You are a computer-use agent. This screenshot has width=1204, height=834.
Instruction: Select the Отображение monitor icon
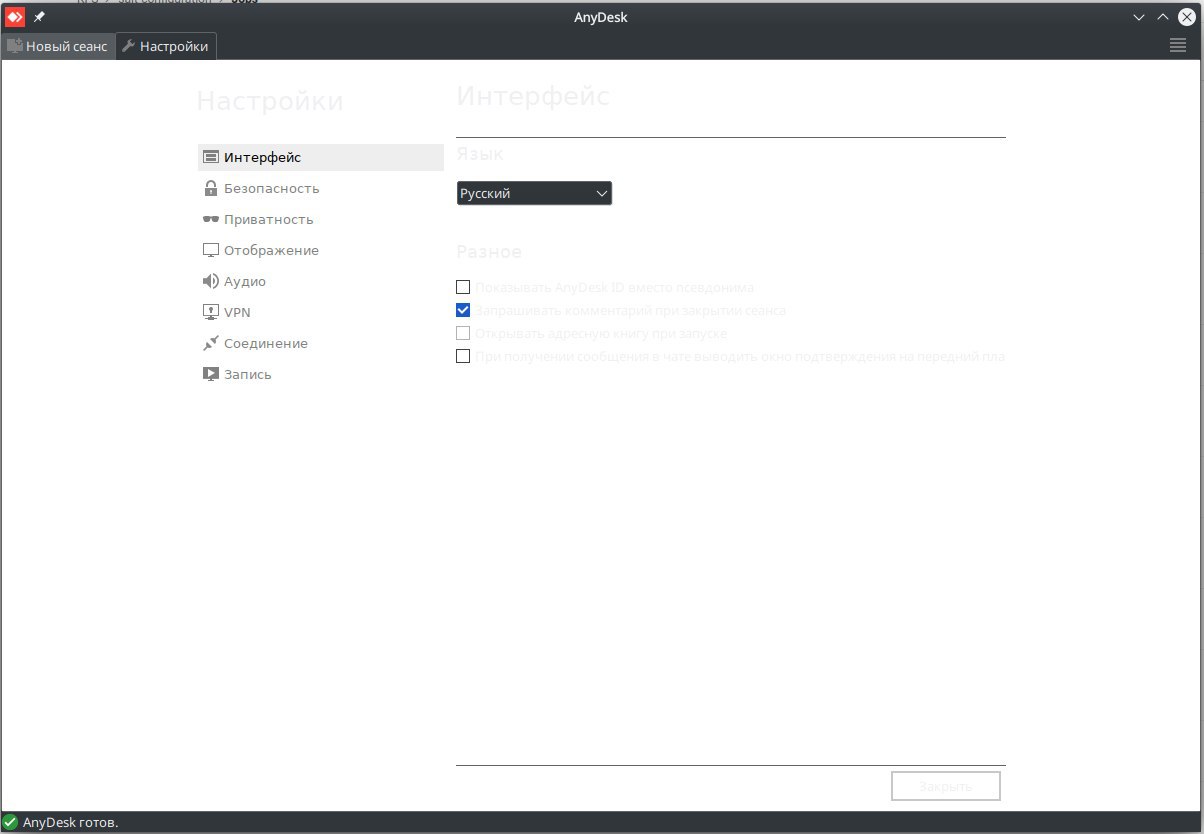(211, 250)
